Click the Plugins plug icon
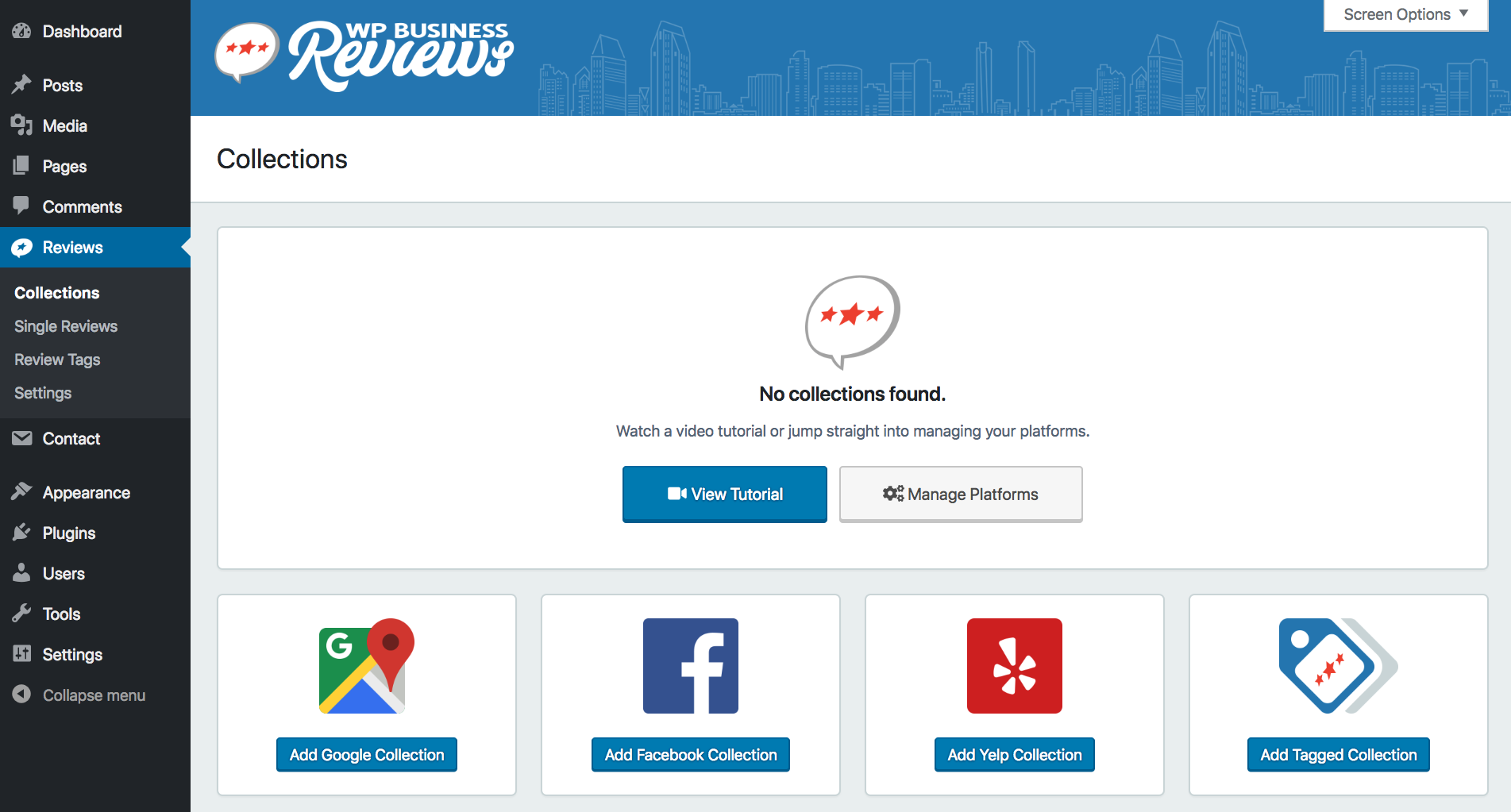This screenshot has height=812, width=1511. [21, 533]
